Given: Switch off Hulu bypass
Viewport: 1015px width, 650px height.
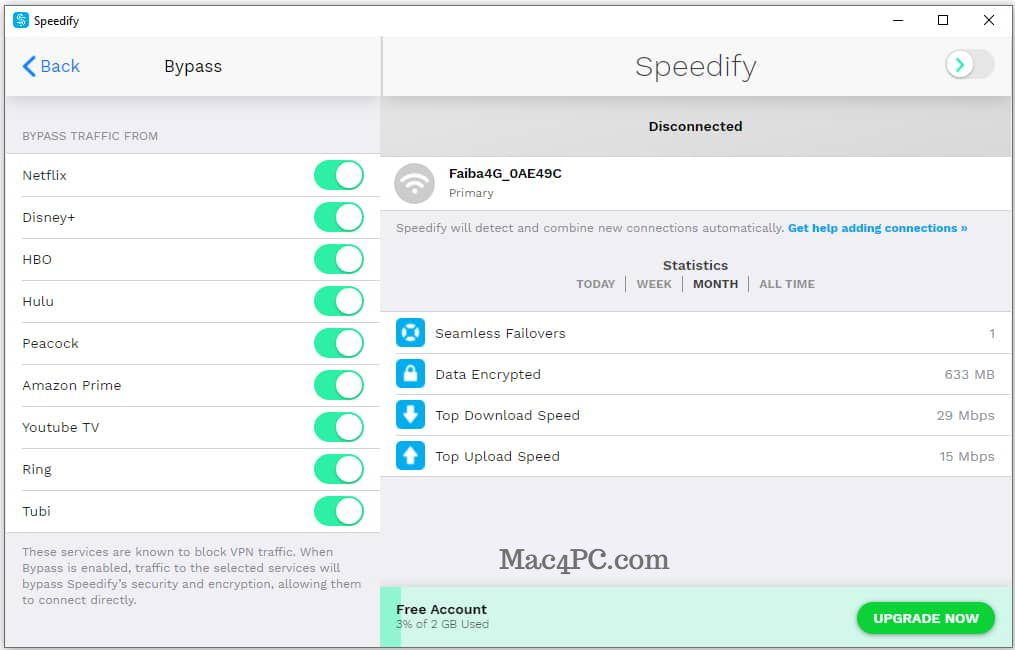Looking at the screenshot, I should coord(339,302).
